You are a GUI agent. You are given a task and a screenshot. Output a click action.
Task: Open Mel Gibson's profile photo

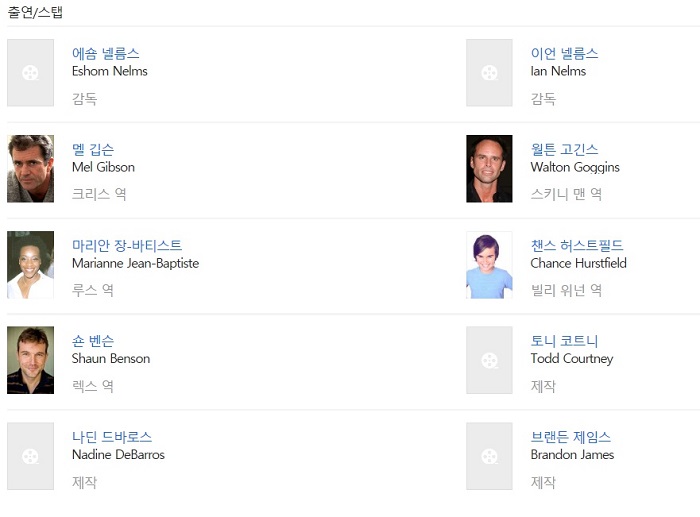coord(30,169)
